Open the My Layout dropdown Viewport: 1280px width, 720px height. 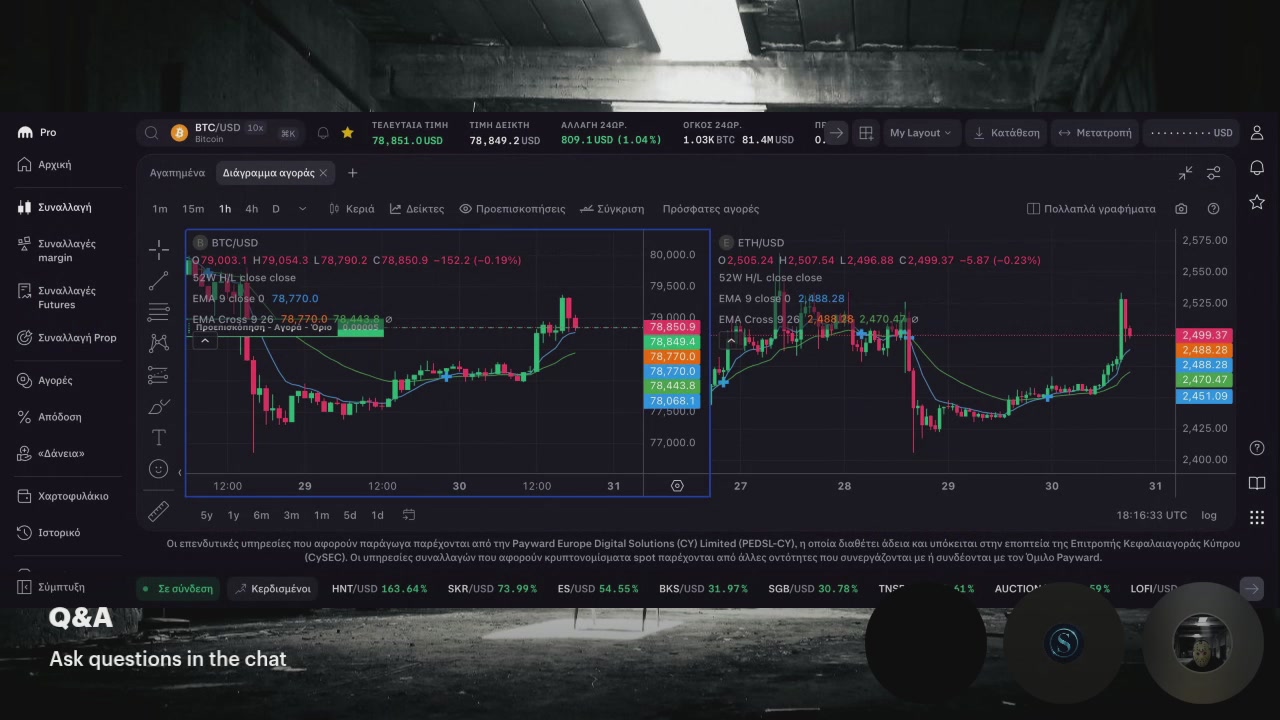coord(920,132)
